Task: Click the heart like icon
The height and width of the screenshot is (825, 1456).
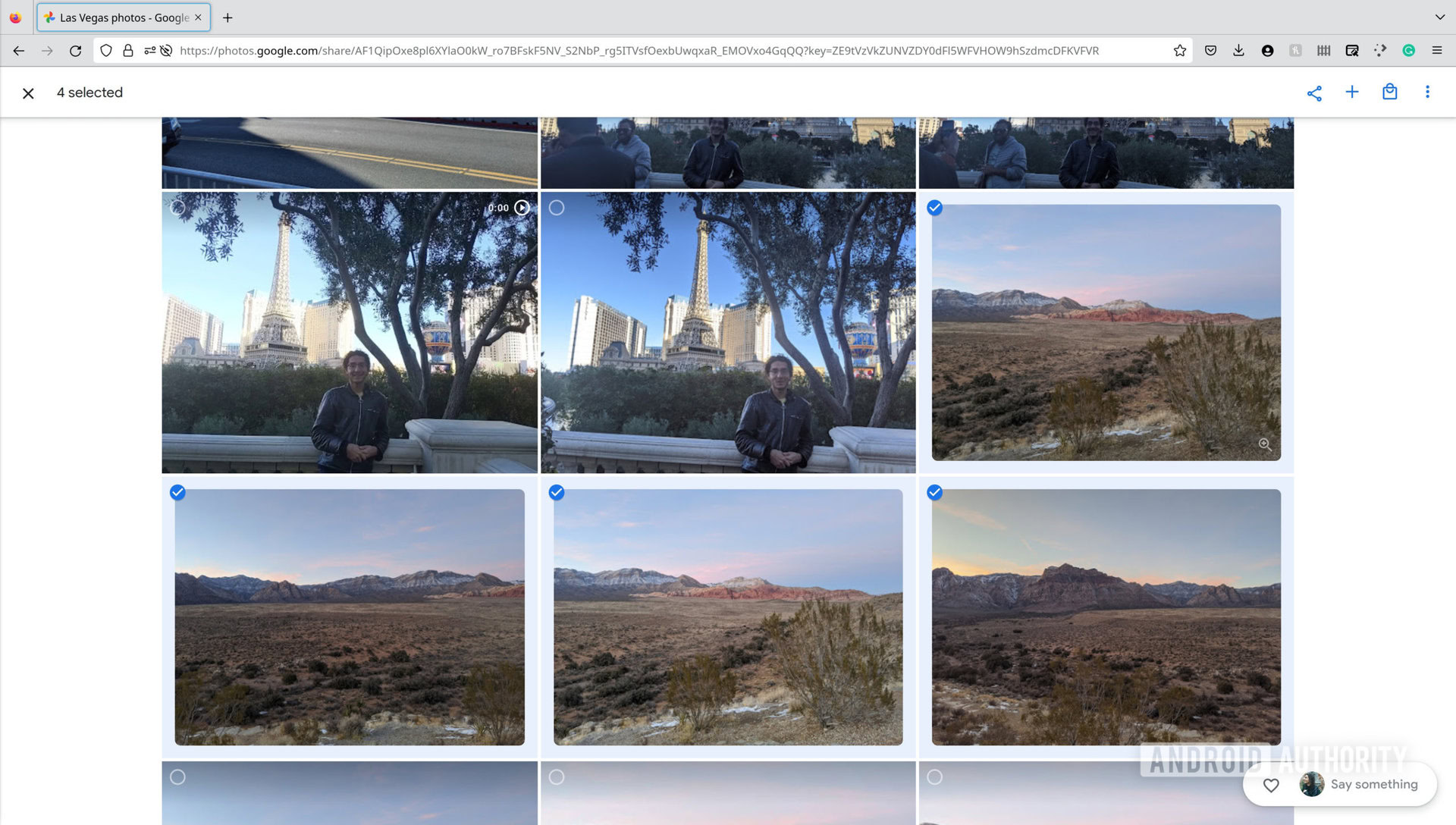Action: pyautogui.click(x=1271, y=785)
